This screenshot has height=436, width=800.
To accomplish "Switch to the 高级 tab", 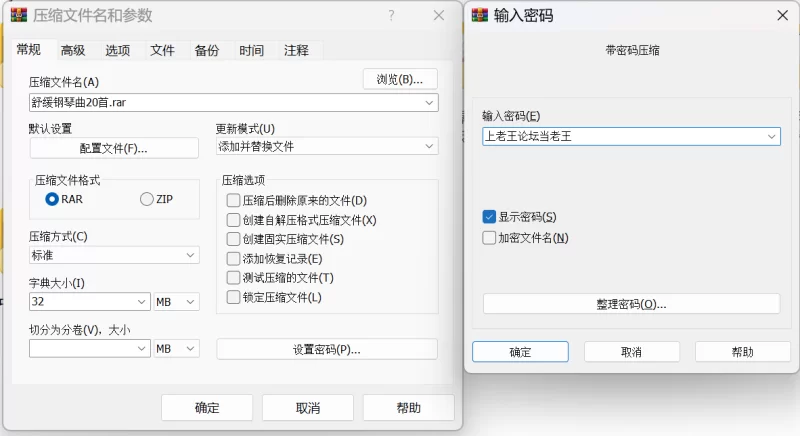I will click(73, 51).
